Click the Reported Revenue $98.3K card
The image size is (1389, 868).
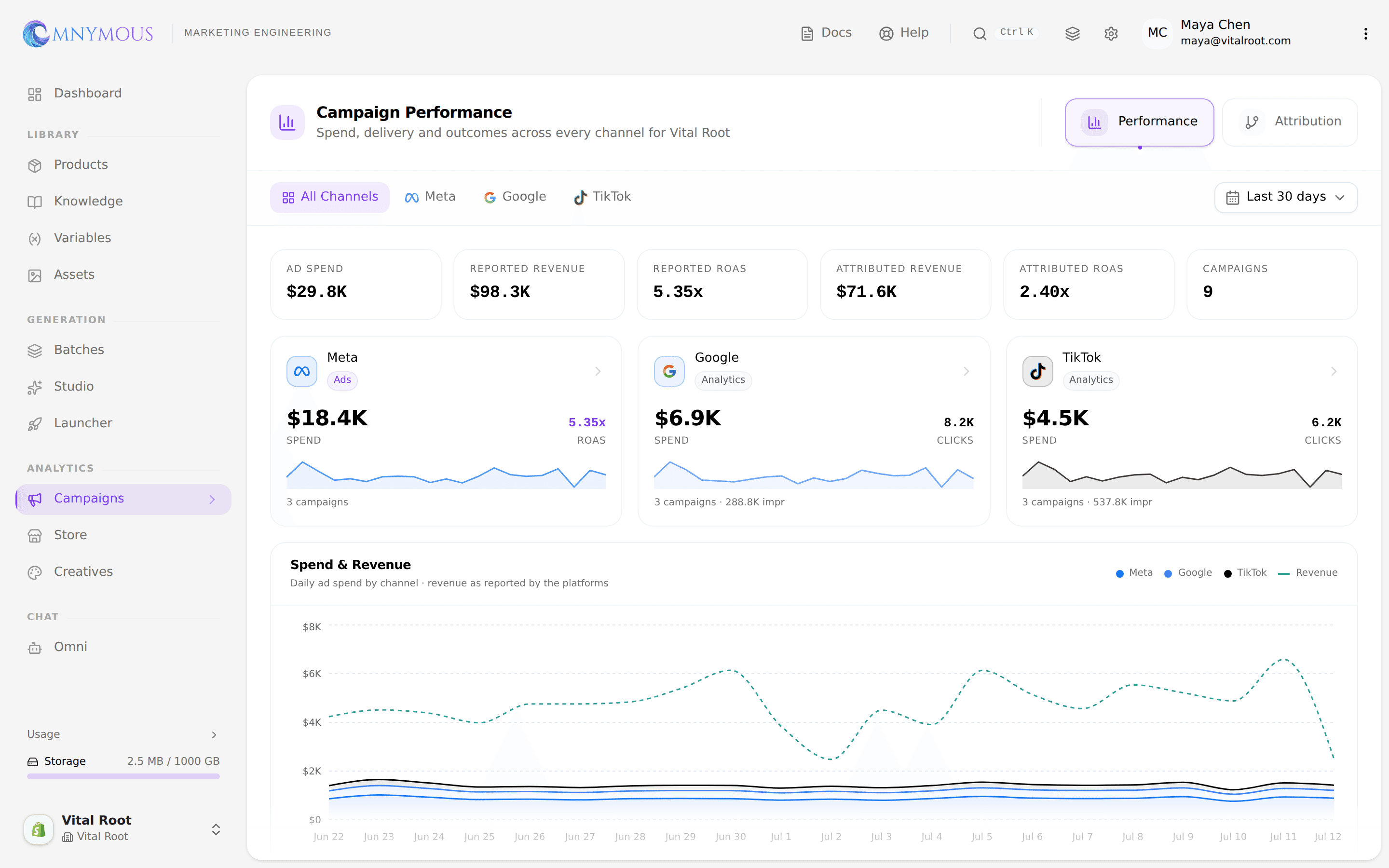tap(539, 284)
